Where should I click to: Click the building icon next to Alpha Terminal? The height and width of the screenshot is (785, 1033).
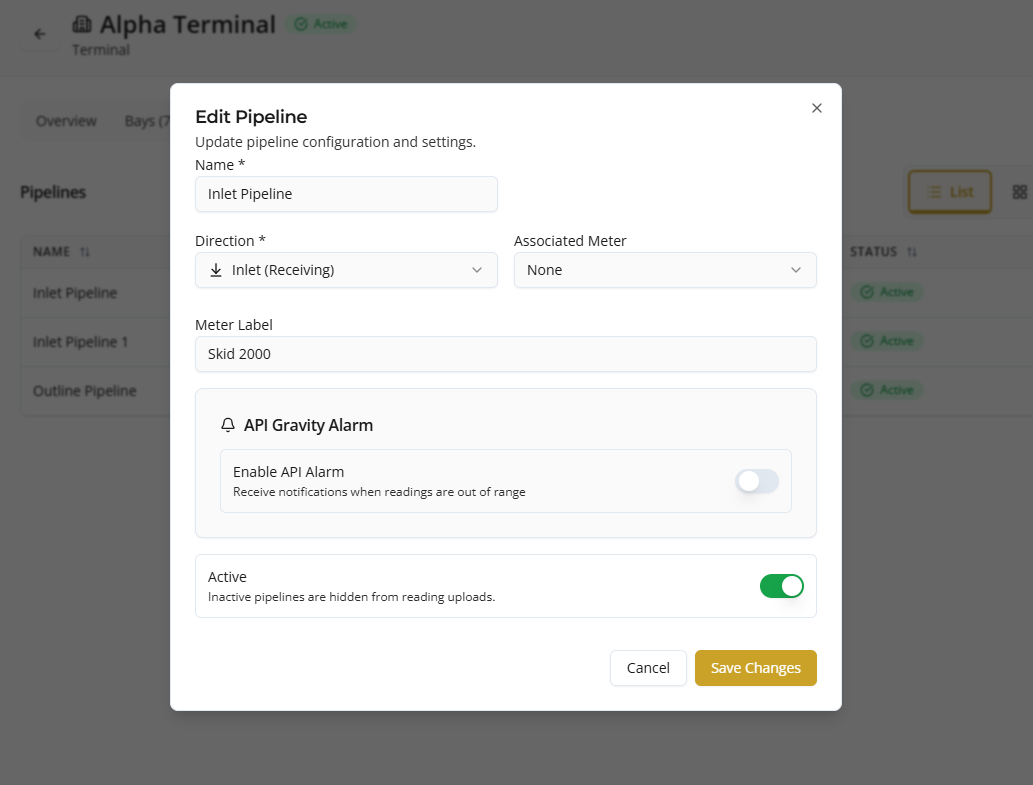(82, 24)
